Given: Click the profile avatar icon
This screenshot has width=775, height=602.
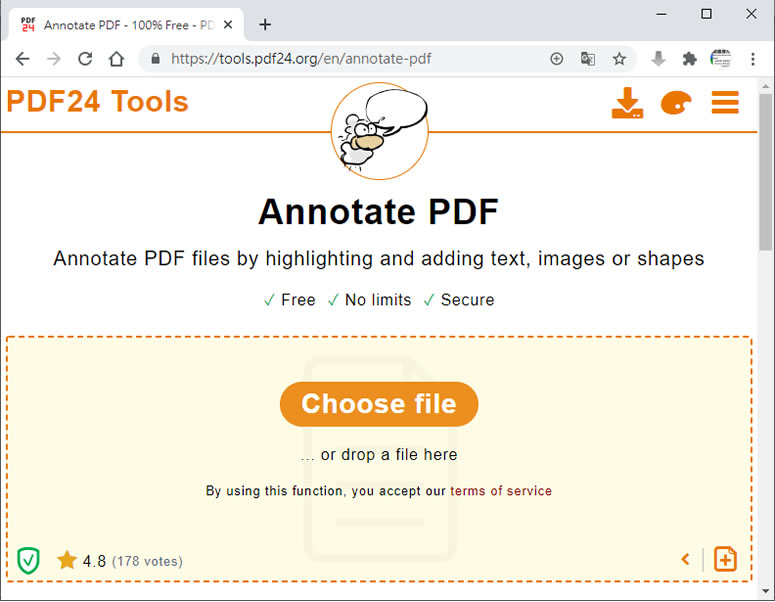Looking at the screenshot, I should 721,58.
